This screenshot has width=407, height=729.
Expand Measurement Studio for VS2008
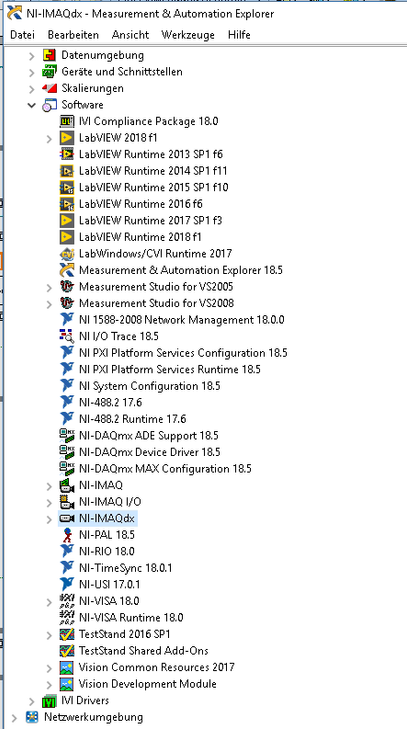point(49,304)
